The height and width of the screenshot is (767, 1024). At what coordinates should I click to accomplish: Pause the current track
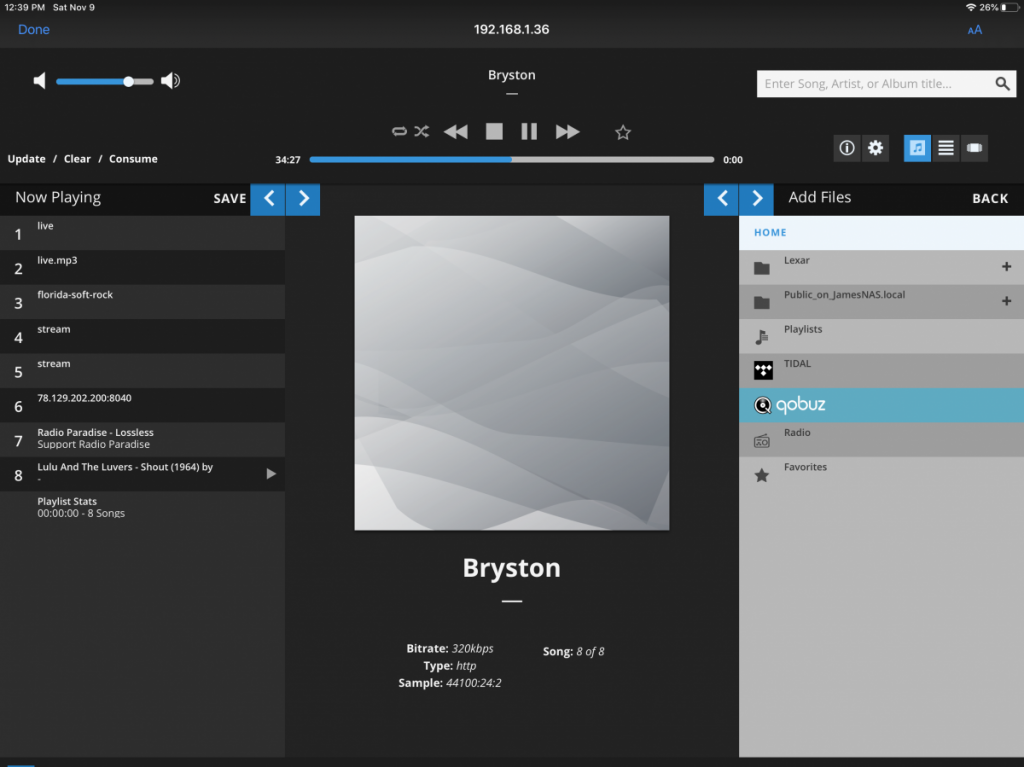click(x=529, y=132)
